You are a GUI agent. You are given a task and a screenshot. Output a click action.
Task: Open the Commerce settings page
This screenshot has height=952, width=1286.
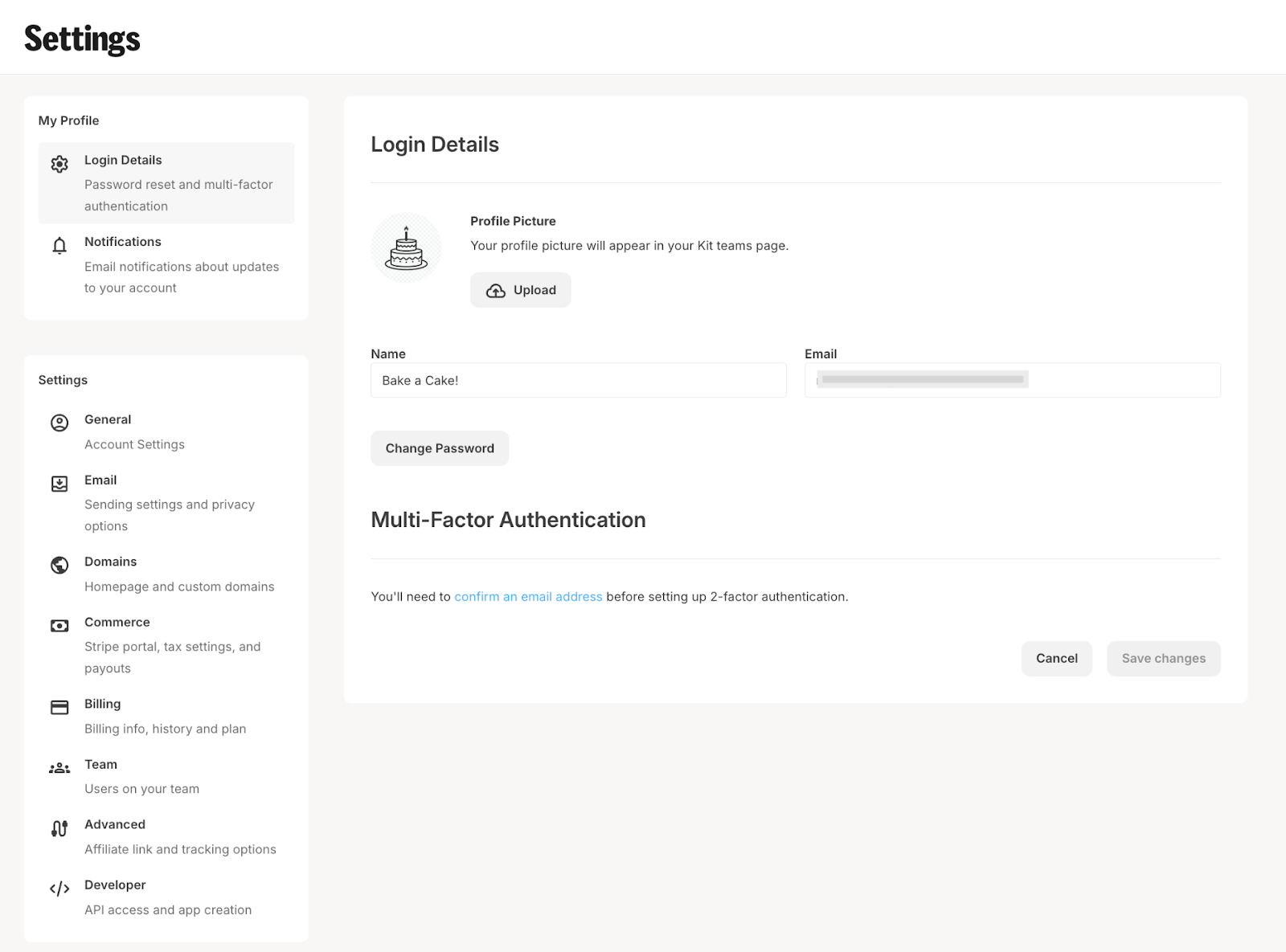tap(166, 645)
